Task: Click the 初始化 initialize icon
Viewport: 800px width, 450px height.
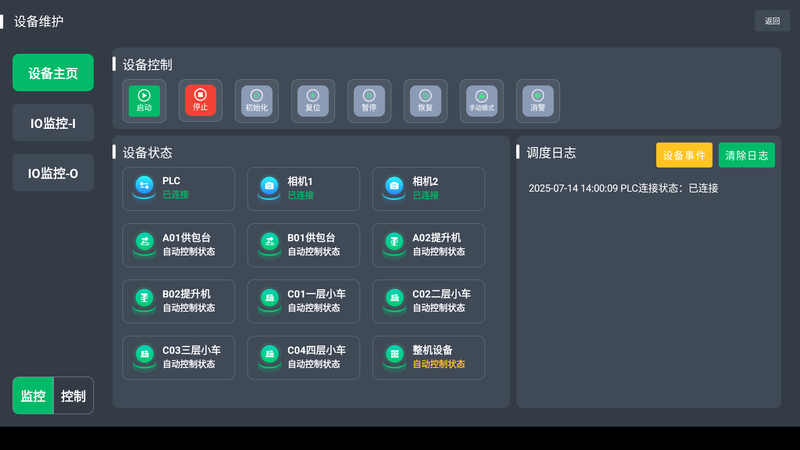Action: click(257, 101)
